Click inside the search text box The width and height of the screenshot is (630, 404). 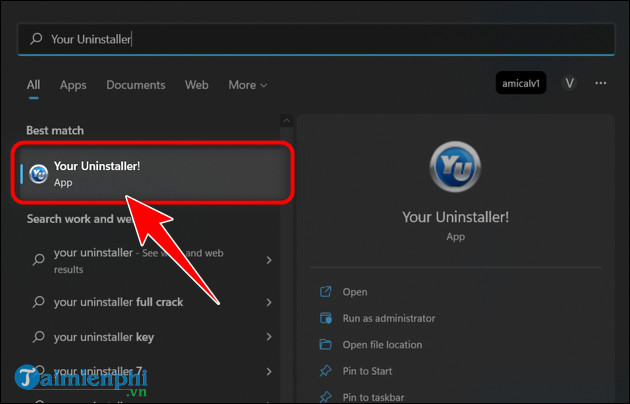(316, 39)
